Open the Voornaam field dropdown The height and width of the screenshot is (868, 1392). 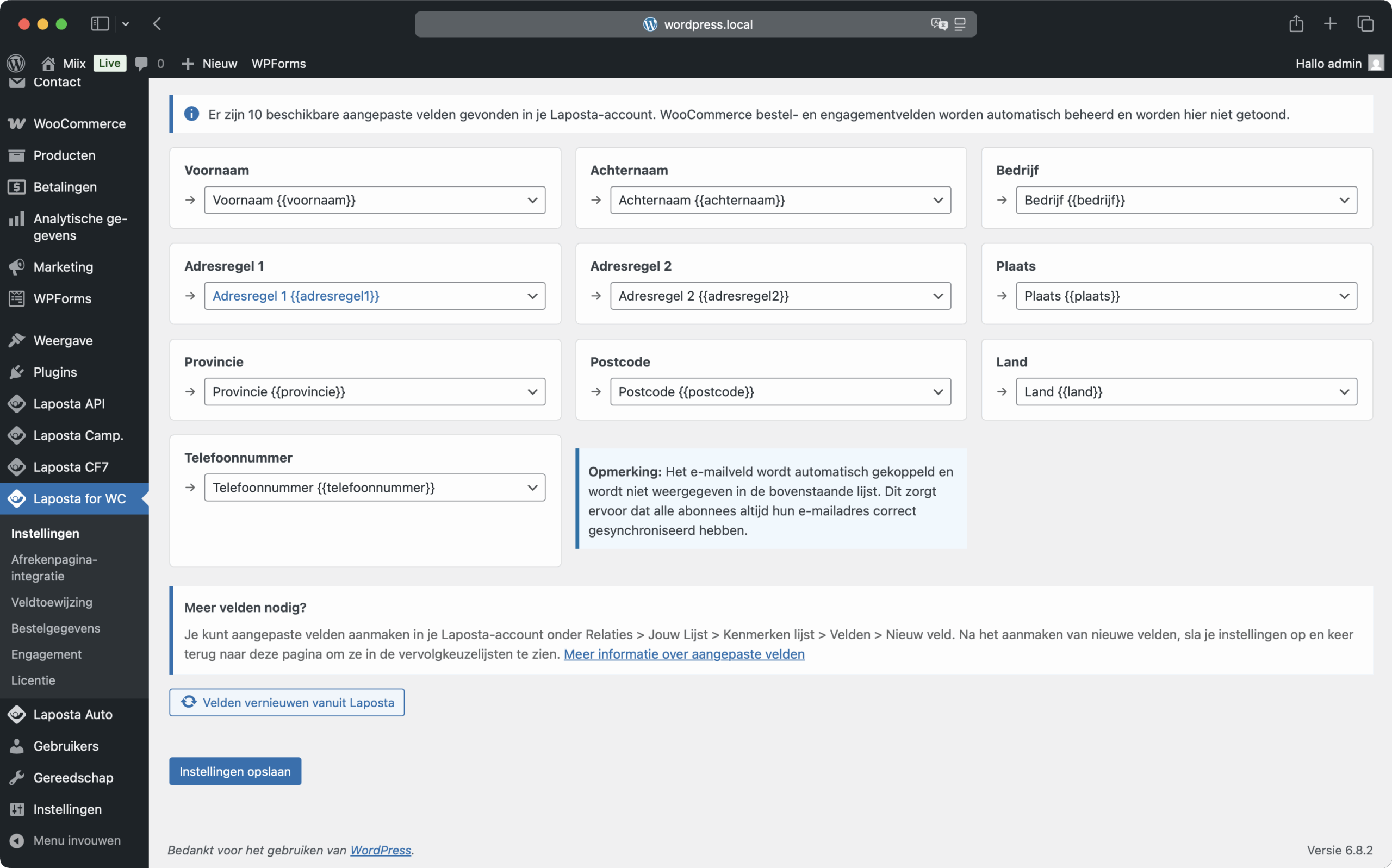[375, 200]
